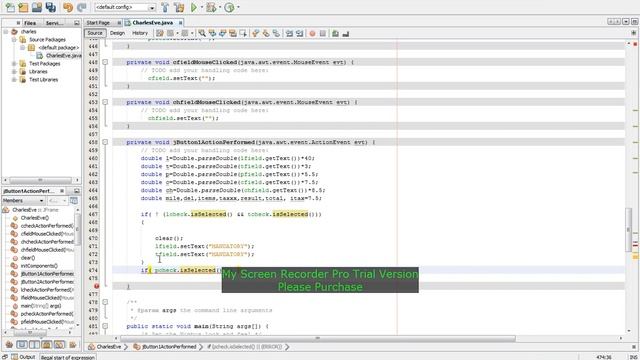This screenshot has height=360, width=640.
Task: Open the Members dropdown in Navigator
Action: click(23, 200)
